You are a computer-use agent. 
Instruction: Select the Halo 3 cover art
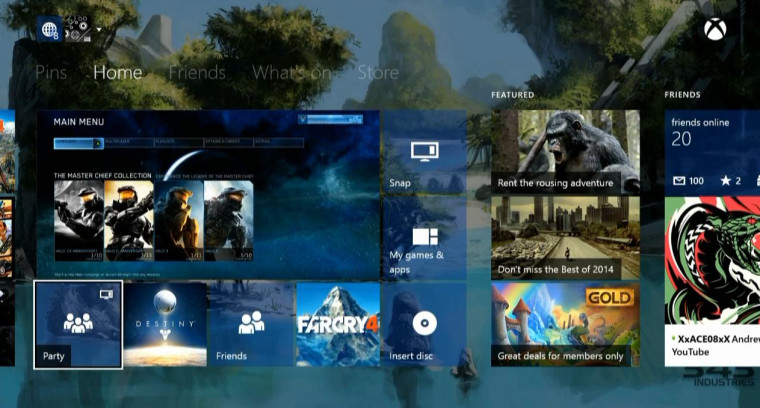coord(179,221)
